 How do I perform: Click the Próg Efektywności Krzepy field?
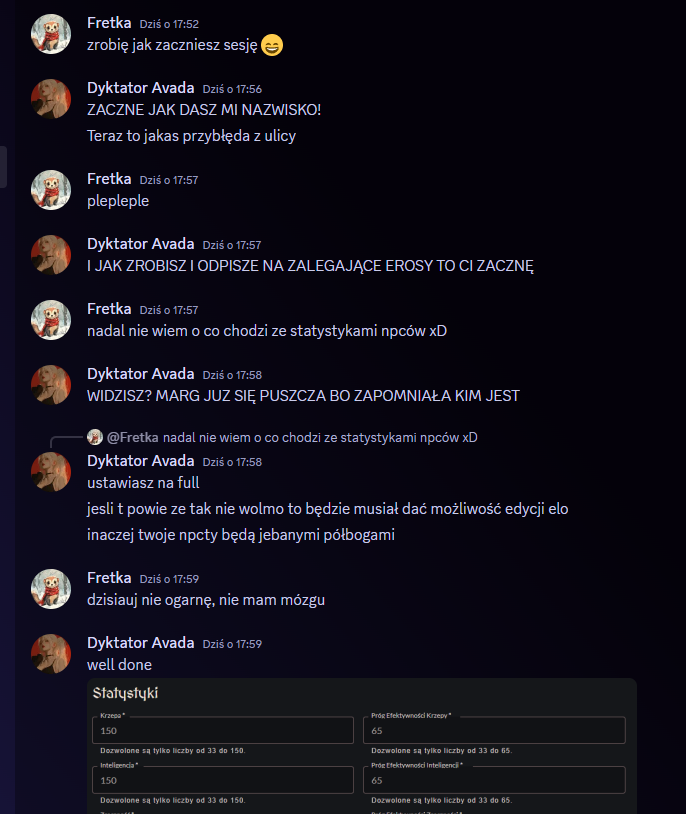point(494,730)
